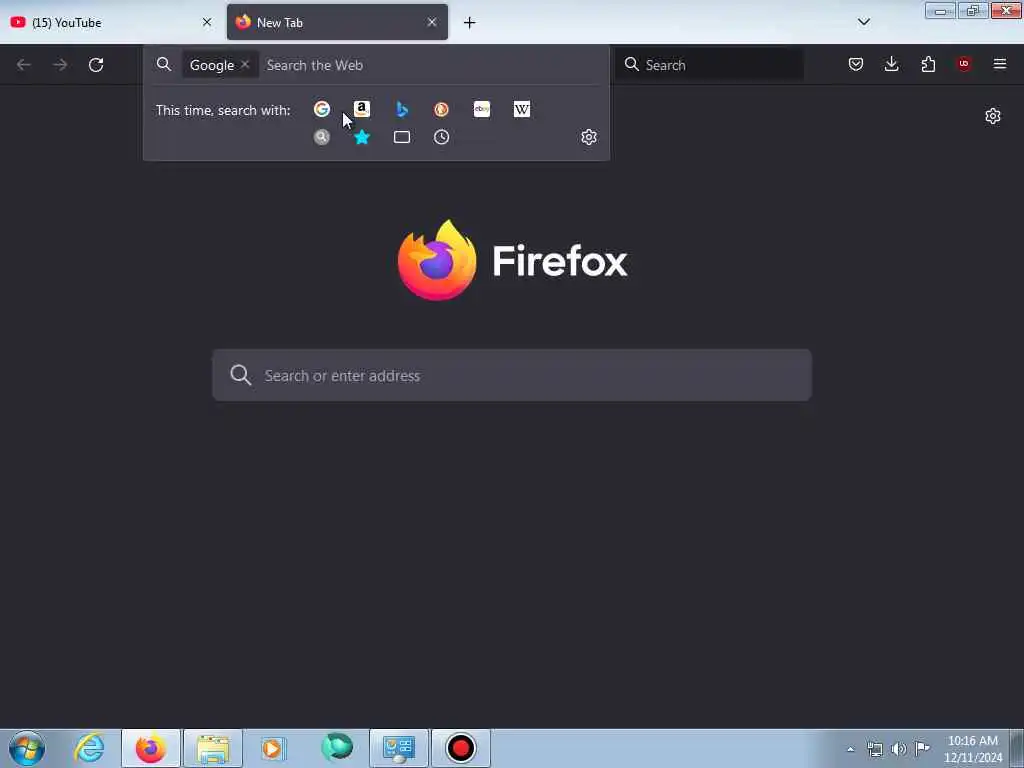Click the Firefox logo on the page
1024x768 pixels.
[437, 260]
